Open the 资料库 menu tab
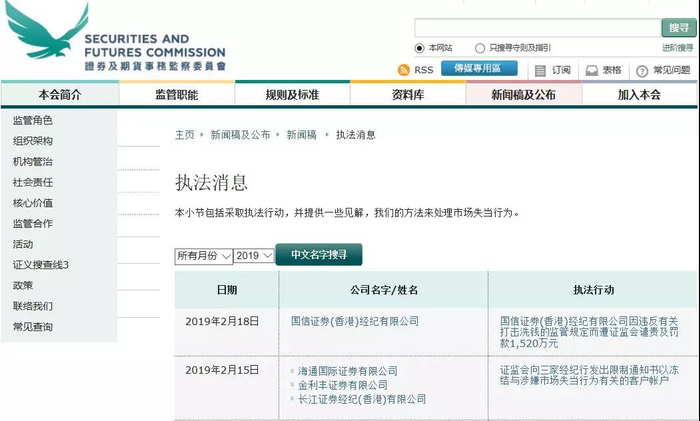This screenshot has width=700, height=421. [408, 95]
